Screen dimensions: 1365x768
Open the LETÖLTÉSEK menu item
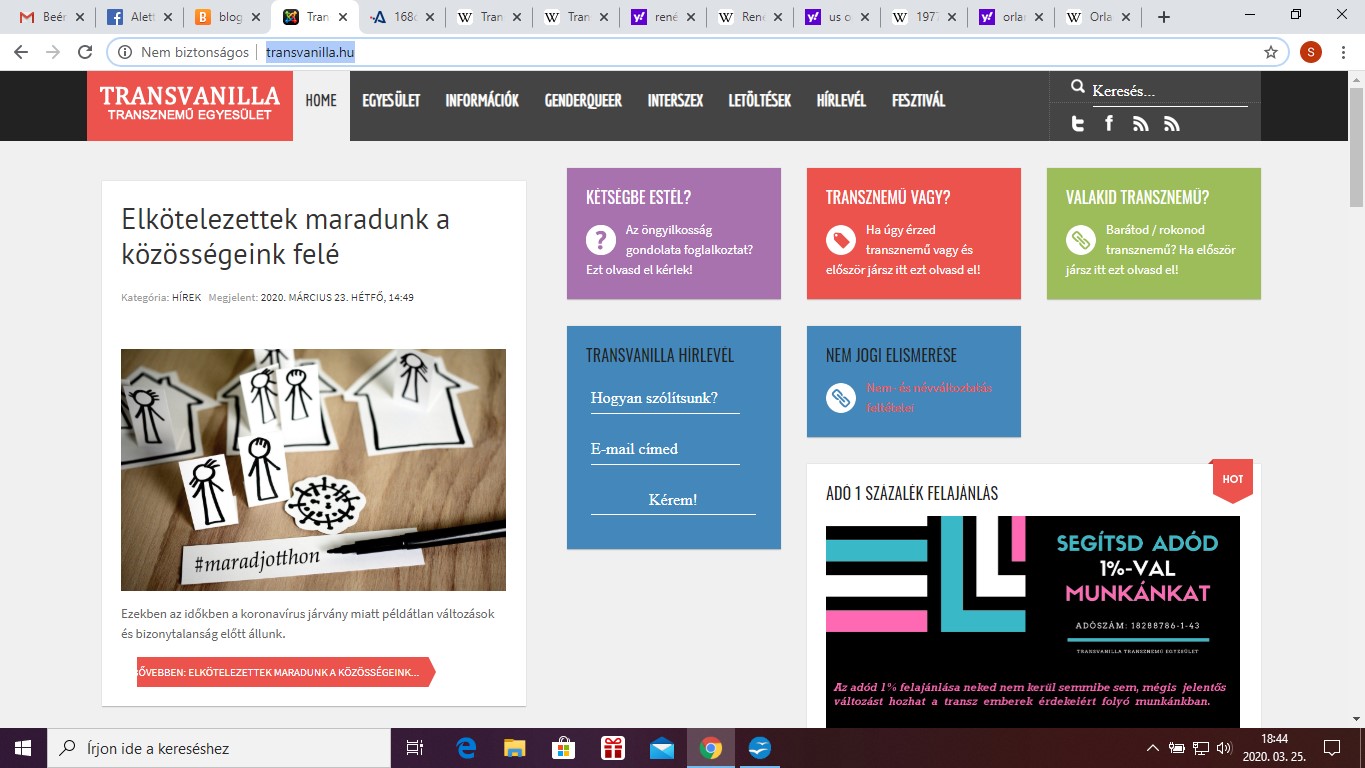(x=760, y=100)
